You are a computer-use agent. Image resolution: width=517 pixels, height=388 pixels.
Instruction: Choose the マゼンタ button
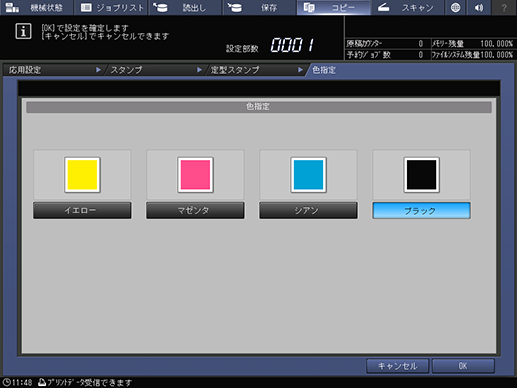195,210
